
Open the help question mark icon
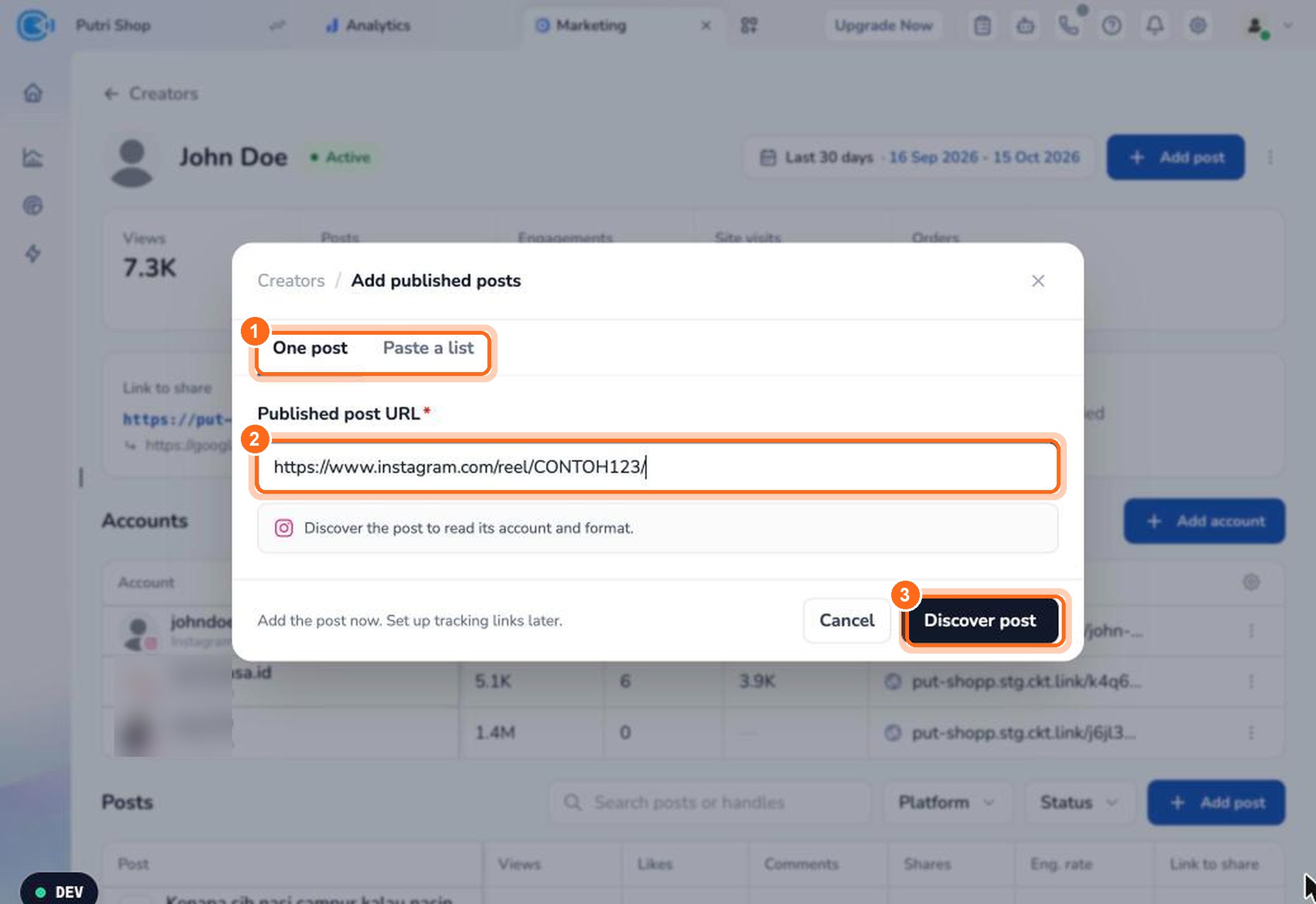[x=1111, y=25]
